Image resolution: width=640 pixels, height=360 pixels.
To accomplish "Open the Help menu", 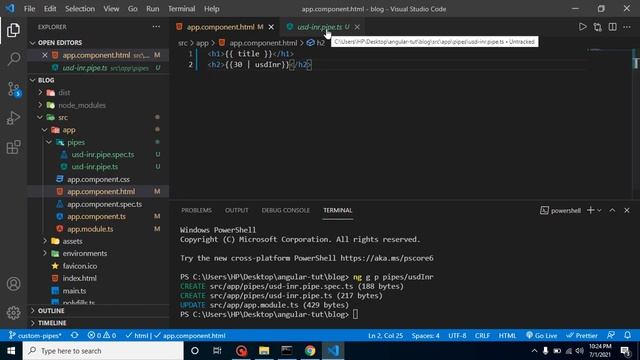I will 211,9.
